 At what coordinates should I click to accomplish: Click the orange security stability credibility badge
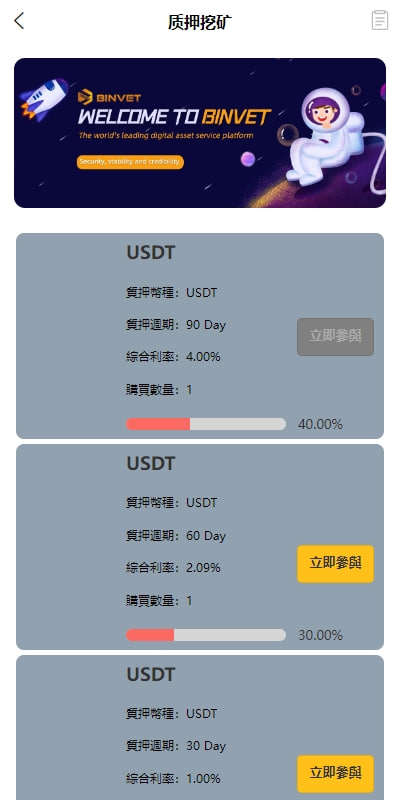pos(130,162)
